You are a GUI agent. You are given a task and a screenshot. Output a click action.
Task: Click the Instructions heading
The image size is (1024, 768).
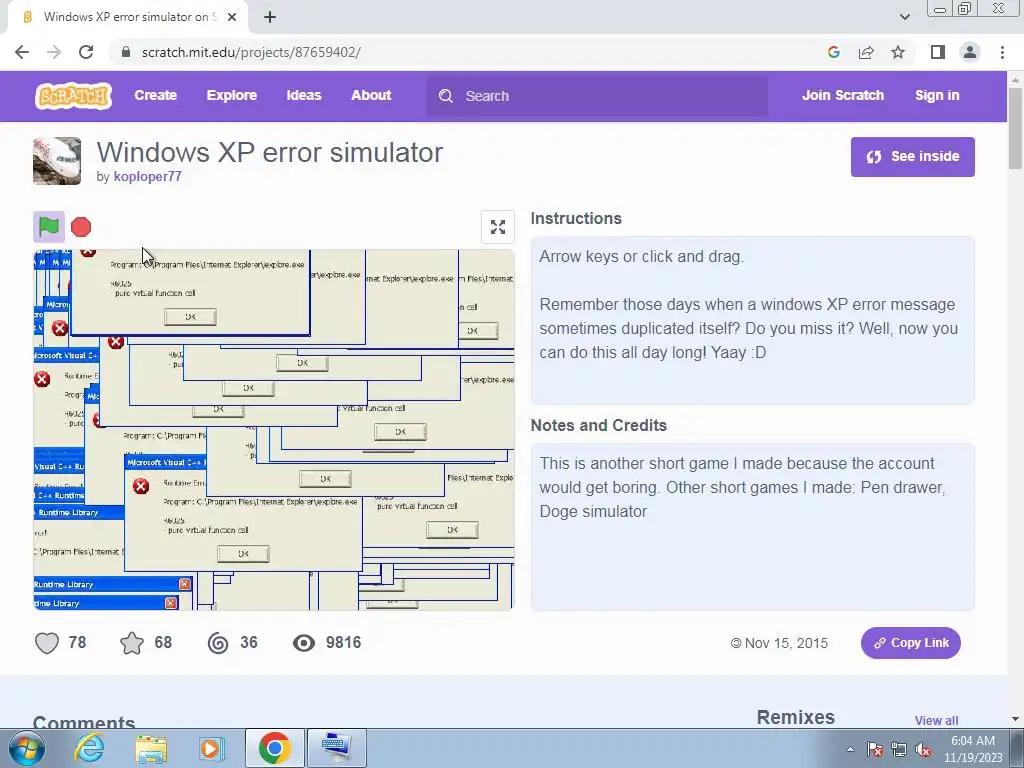[576, 219]
